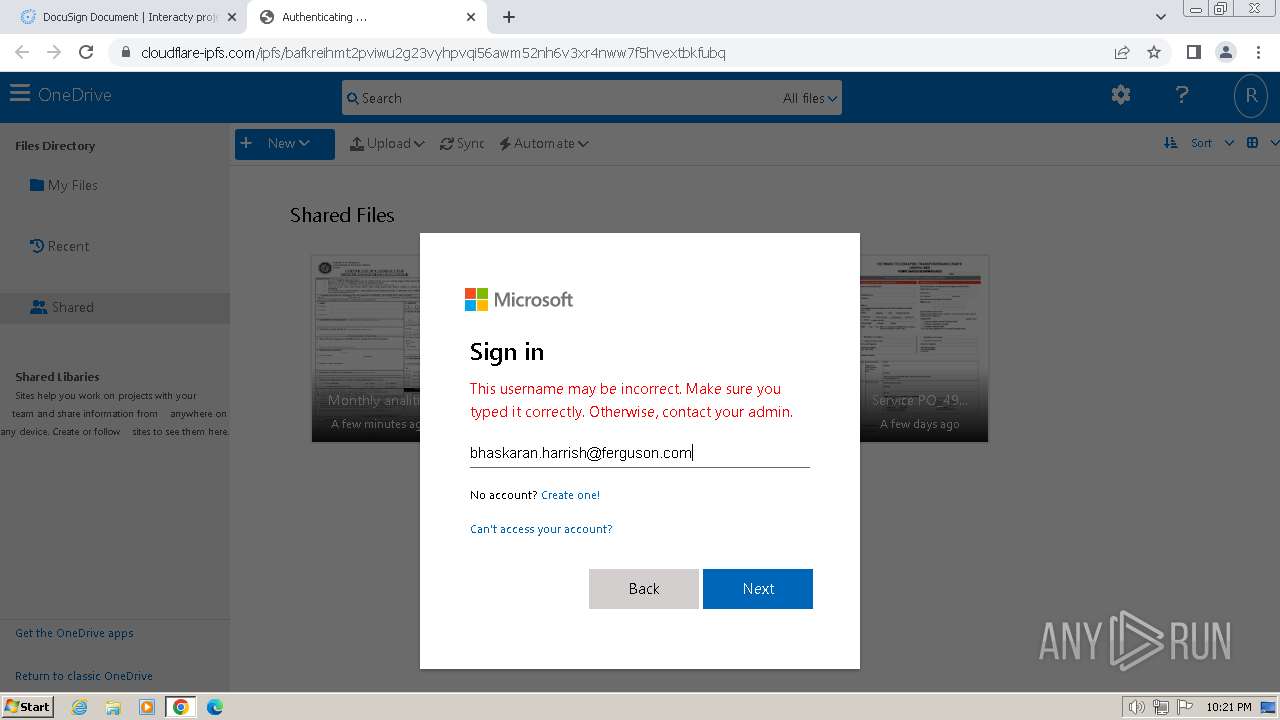Open the settings gear in the OneDrive header

[1121, 95]
